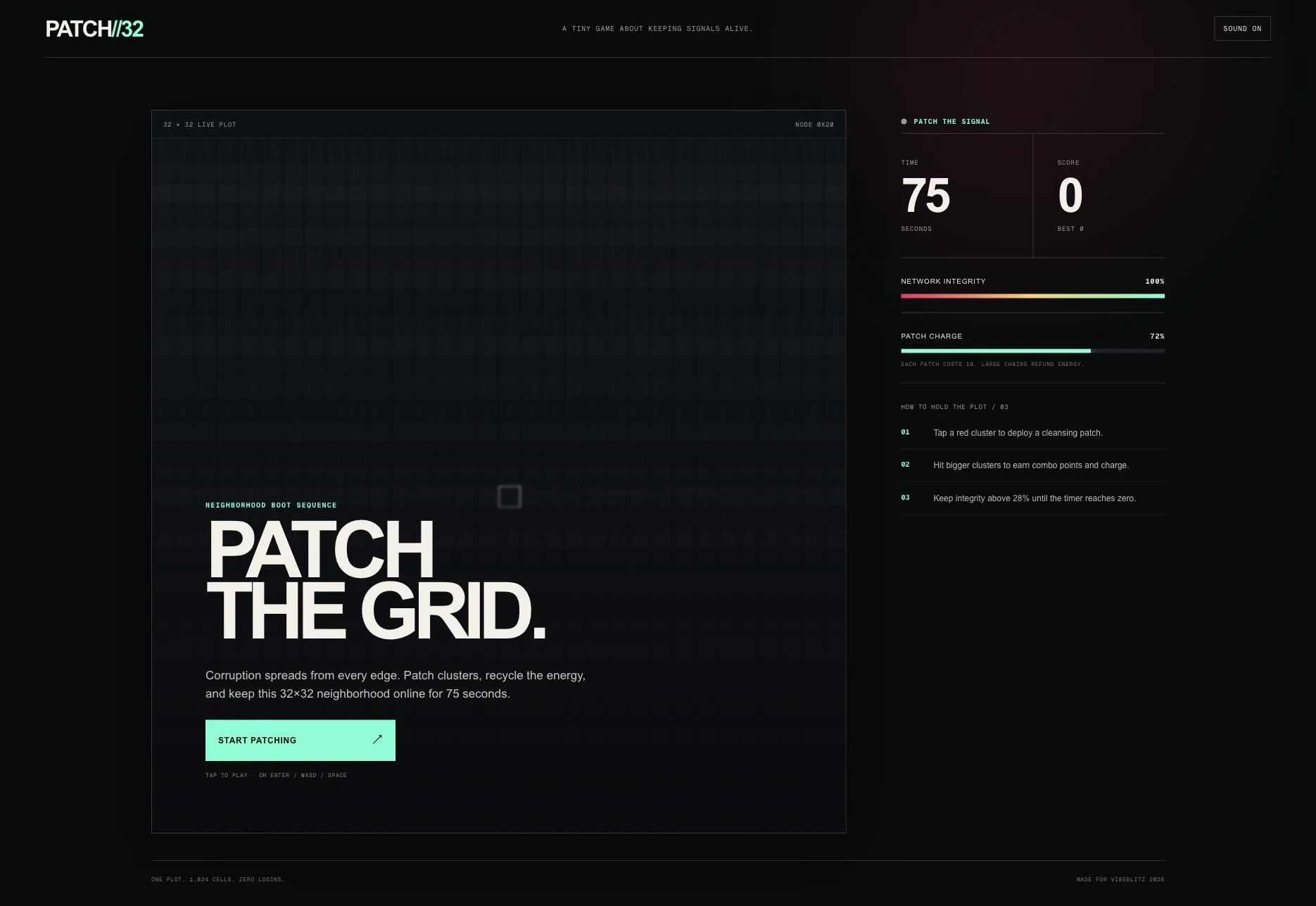Click the status dot beside PATCH THE SIGNAL
1316x906 pixels.
tap(904, 122)
